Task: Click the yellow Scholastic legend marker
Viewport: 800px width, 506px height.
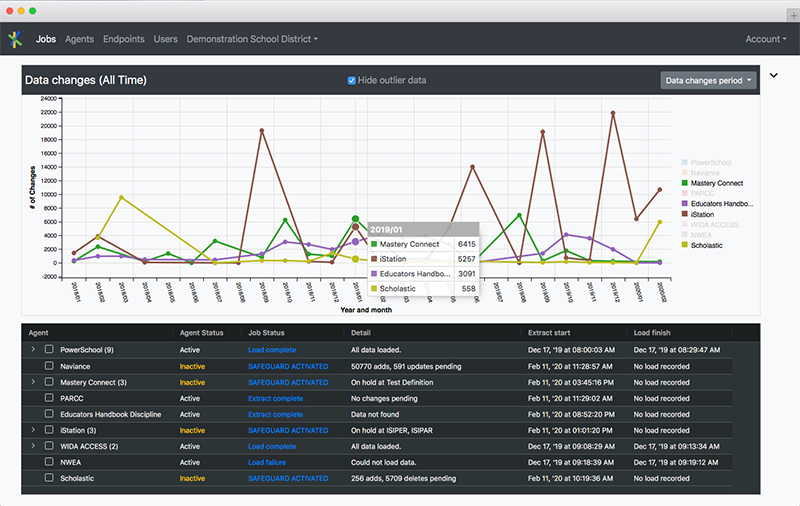Action: (683, 244)
